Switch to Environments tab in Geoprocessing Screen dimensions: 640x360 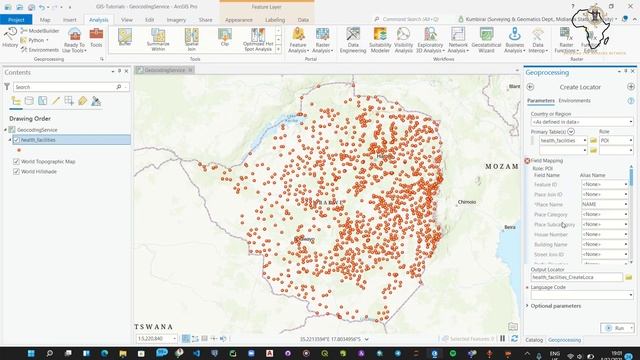click(574, 100)
